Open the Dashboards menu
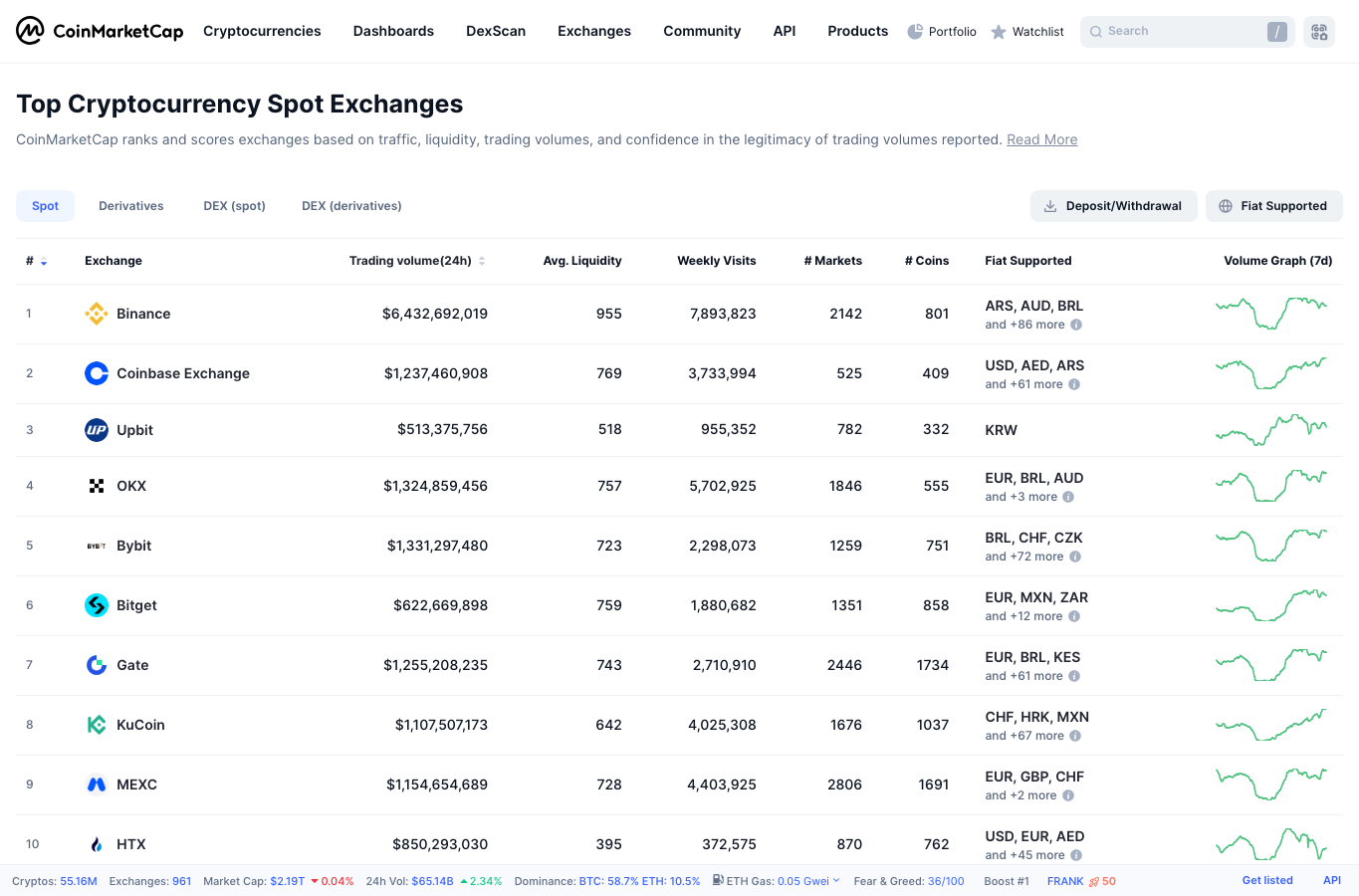This screenshot has height=896, width=1359. pyautogui.click(x=393, y=31)
